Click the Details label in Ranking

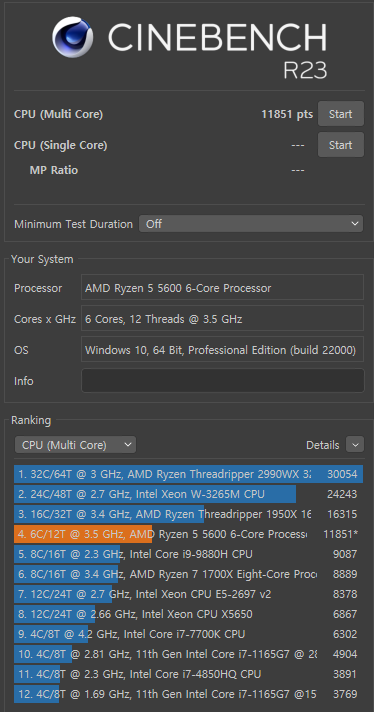coord(323,445)
